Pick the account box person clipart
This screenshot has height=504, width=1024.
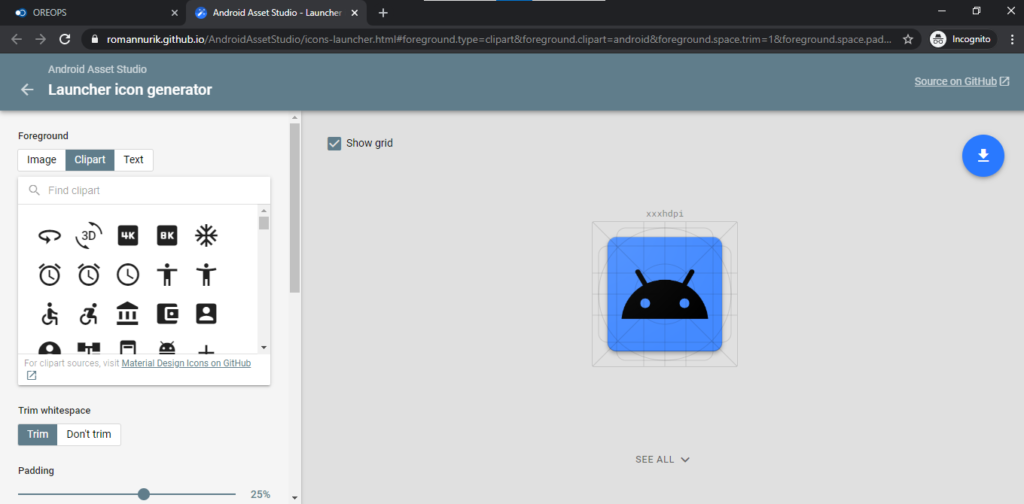click(x=206, y=314)
